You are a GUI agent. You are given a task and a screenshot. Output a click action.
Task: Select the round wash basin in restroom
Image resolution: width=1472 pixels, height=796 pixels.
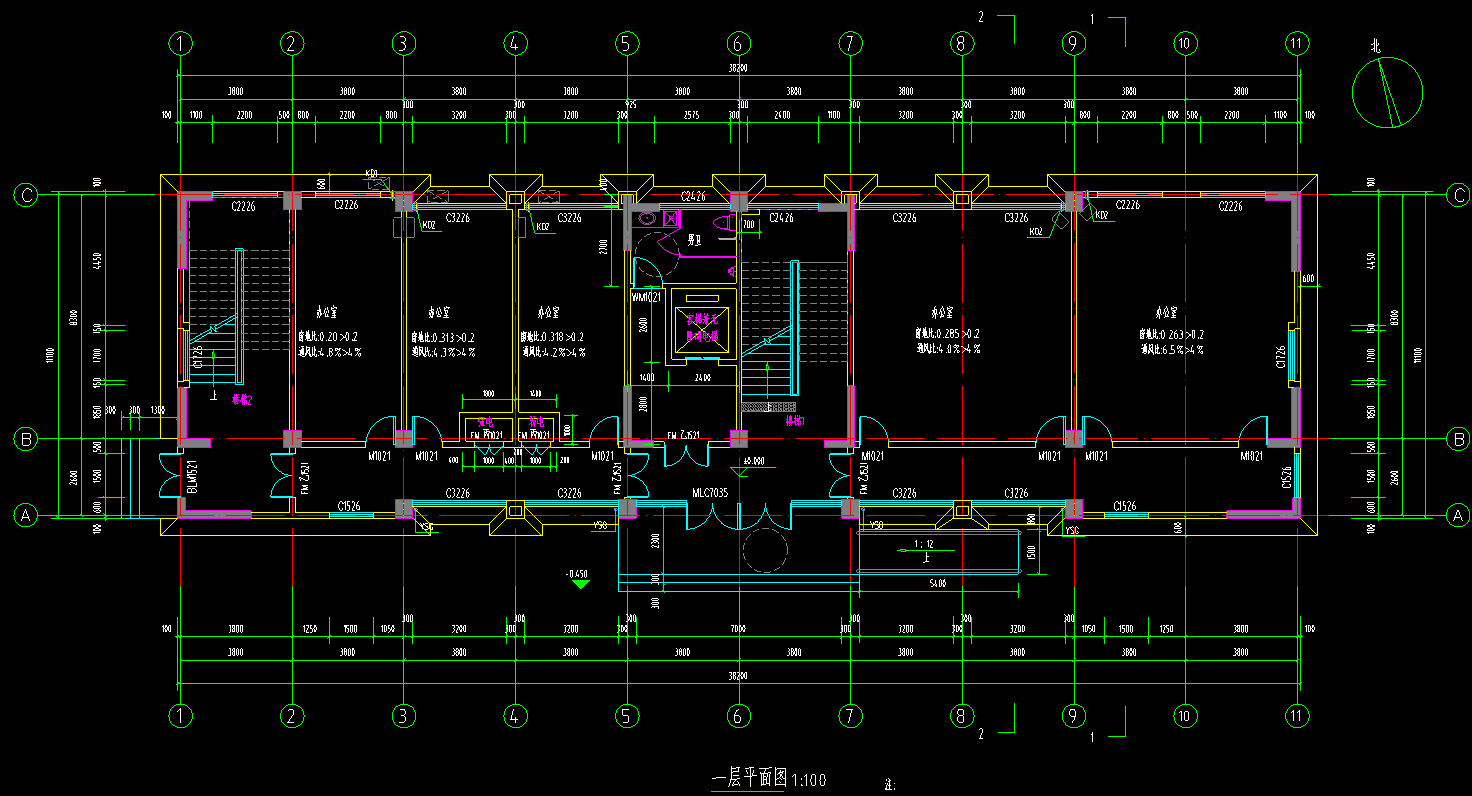tap(647, 218)
